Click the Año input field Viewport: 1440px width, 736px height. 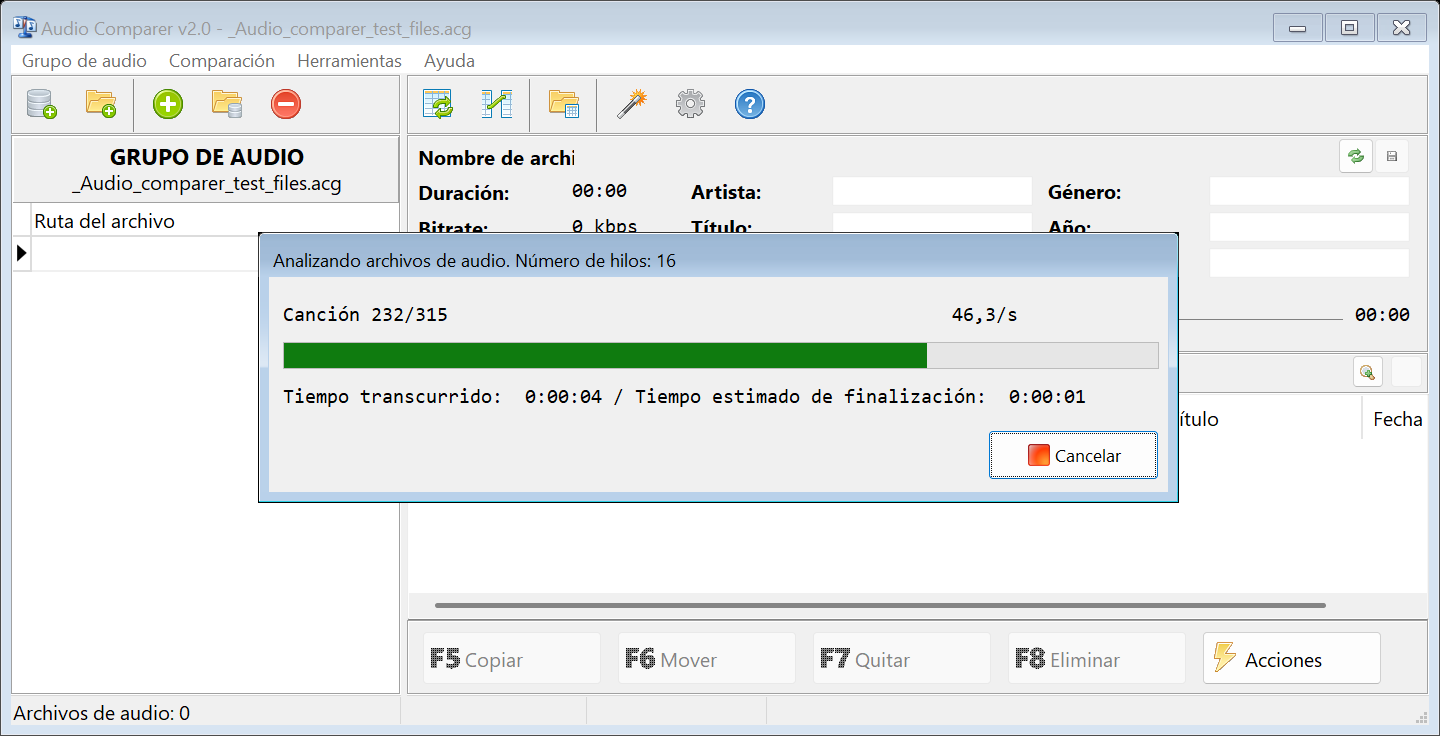tap(1309, 227)
